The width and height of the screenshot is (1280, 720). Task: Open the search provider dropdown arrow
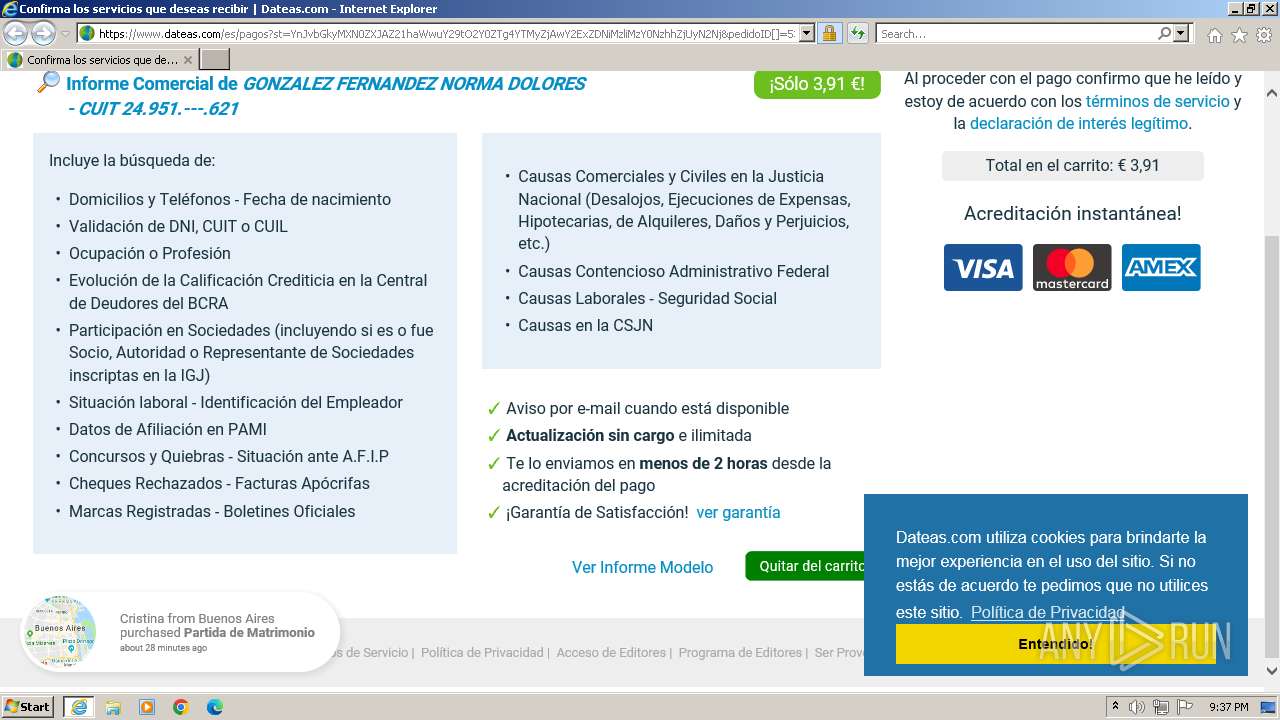[1181, 34]
